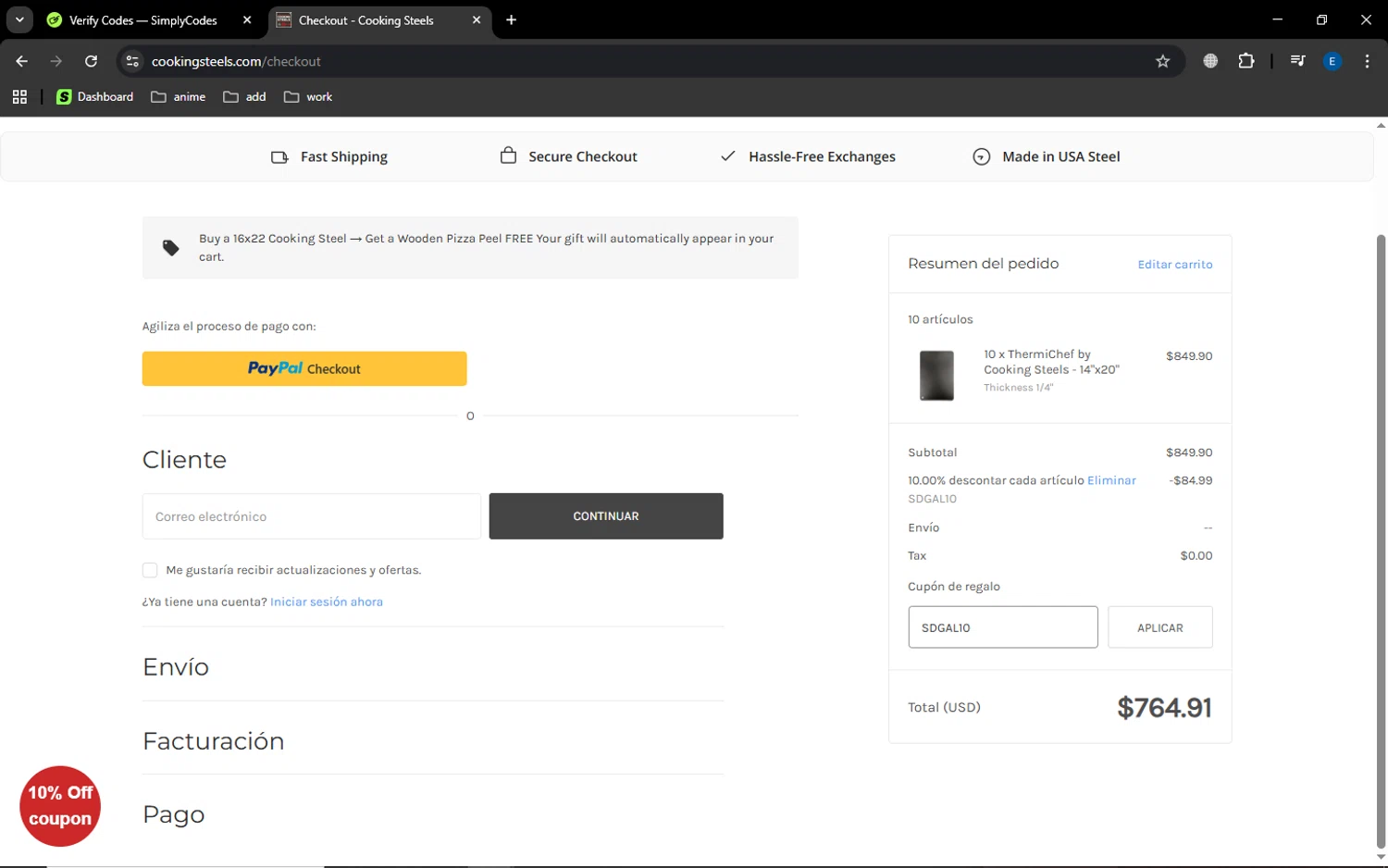Open a new browser tab
Viewport: 1388px width, 868px height.
click(511, 20)
